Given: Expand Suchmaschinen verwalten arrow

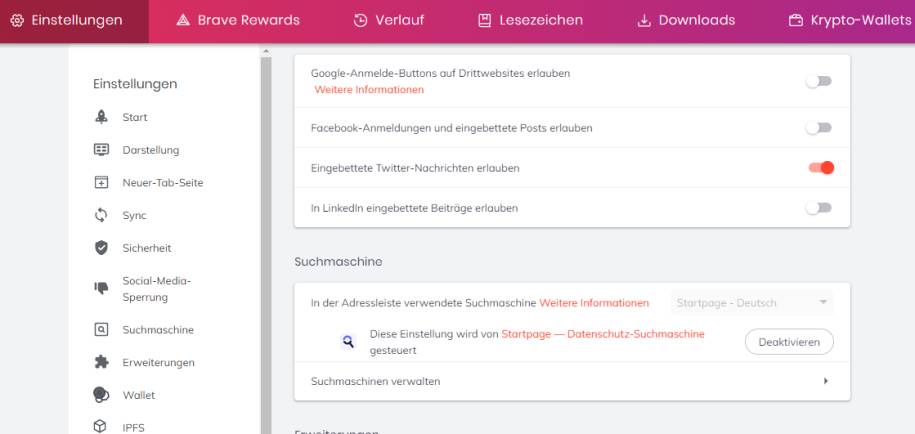Looking at the screenshot, I should pyautogui.click(x=826, y=381).
